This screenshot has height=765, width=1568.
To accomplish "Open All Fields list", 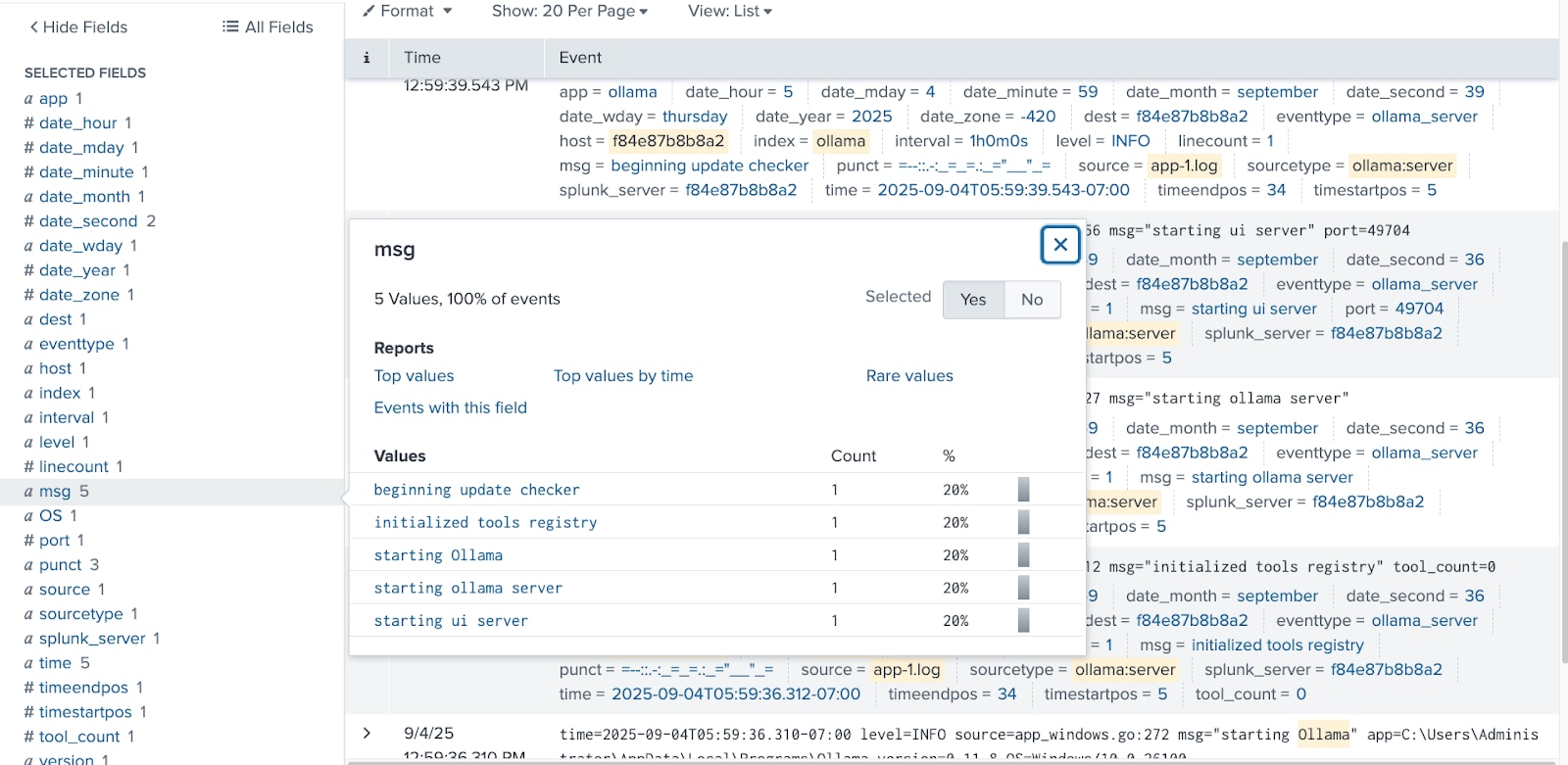I will coord(268,27).
